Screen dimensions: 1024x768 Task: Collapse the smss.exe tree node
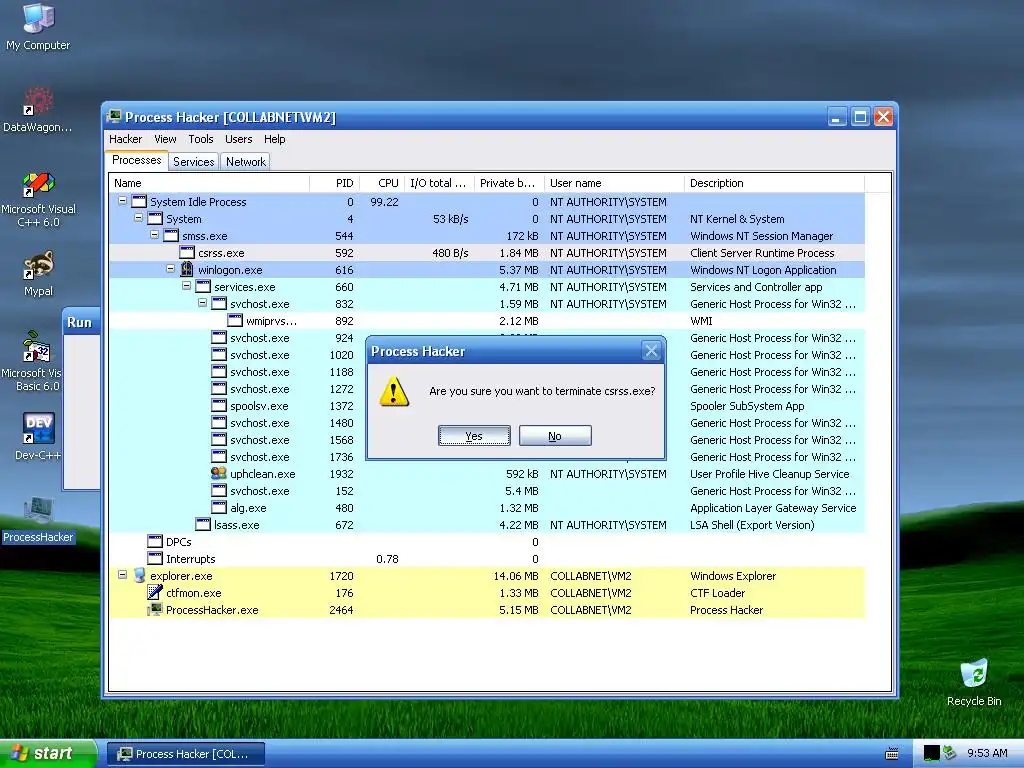tap(155, 235)
